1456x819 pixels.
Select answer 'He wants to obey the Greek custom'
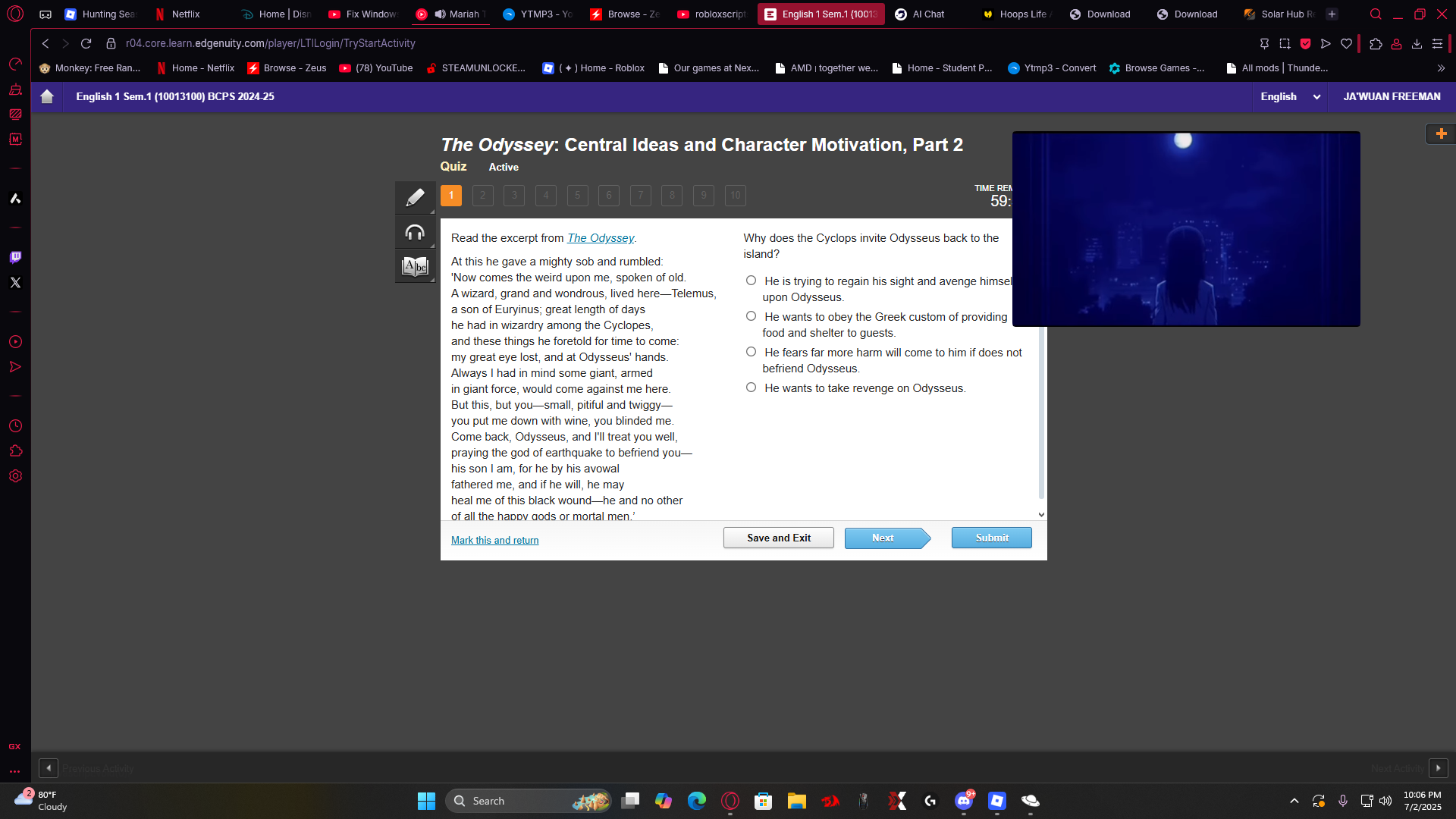tap(751, 316)
